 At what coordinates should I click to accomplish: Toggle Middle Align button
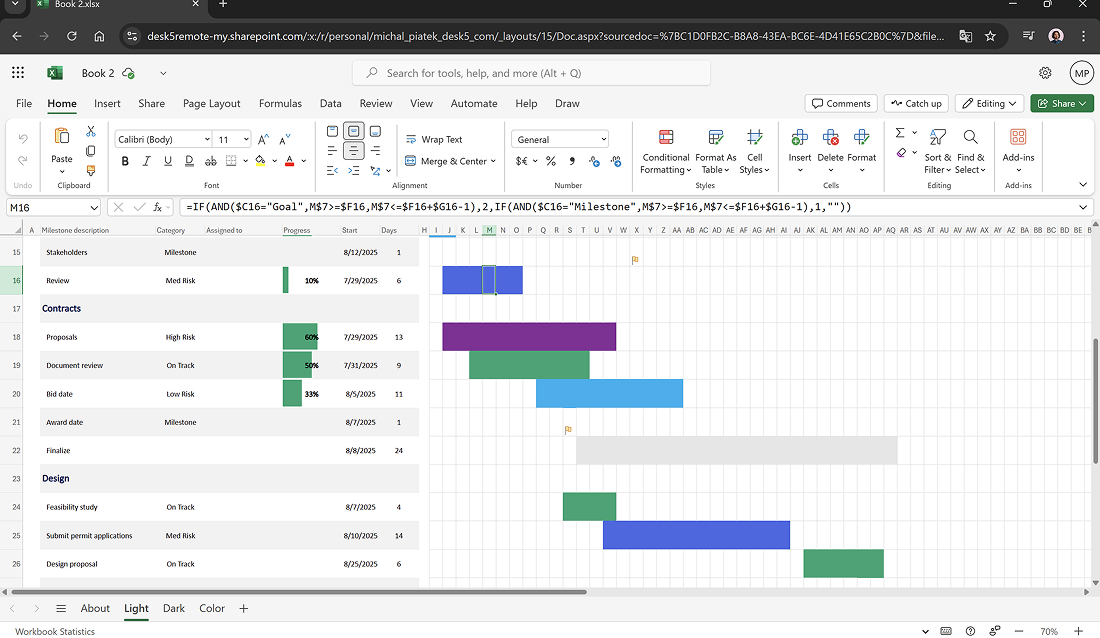click(x=354, y=131)
